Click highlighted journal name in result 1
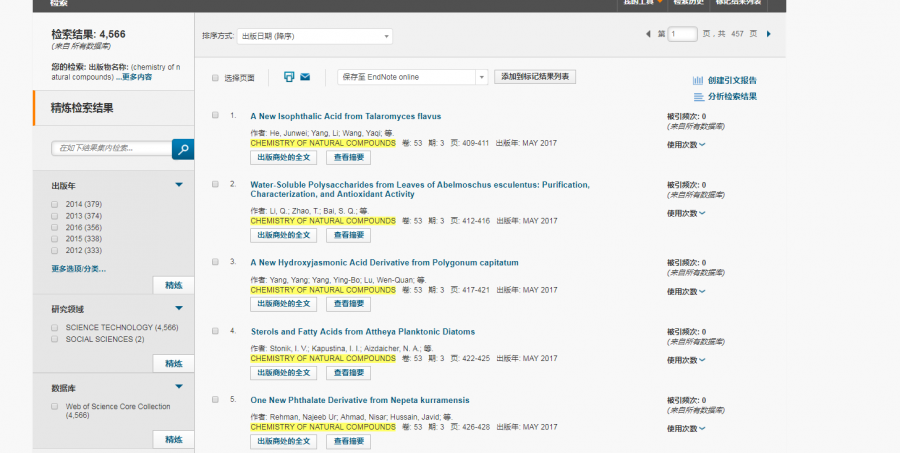 click(323, 143)
